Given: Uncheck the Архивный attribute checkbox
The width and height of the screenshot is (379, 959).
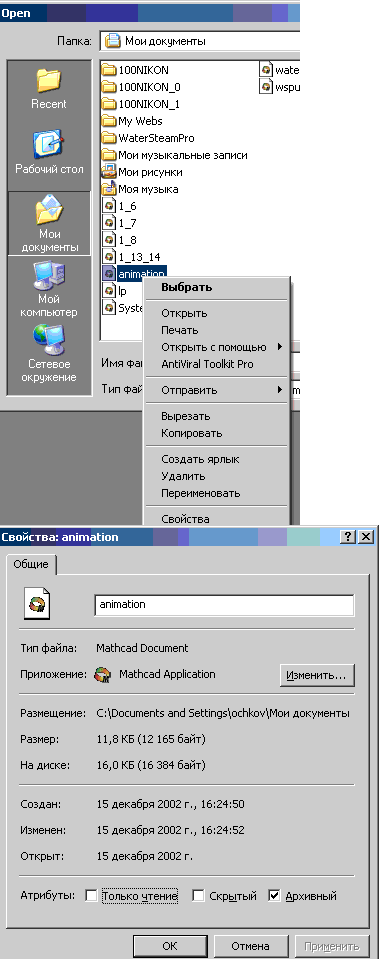Looking at the screenshot, I should click(274, 896).
